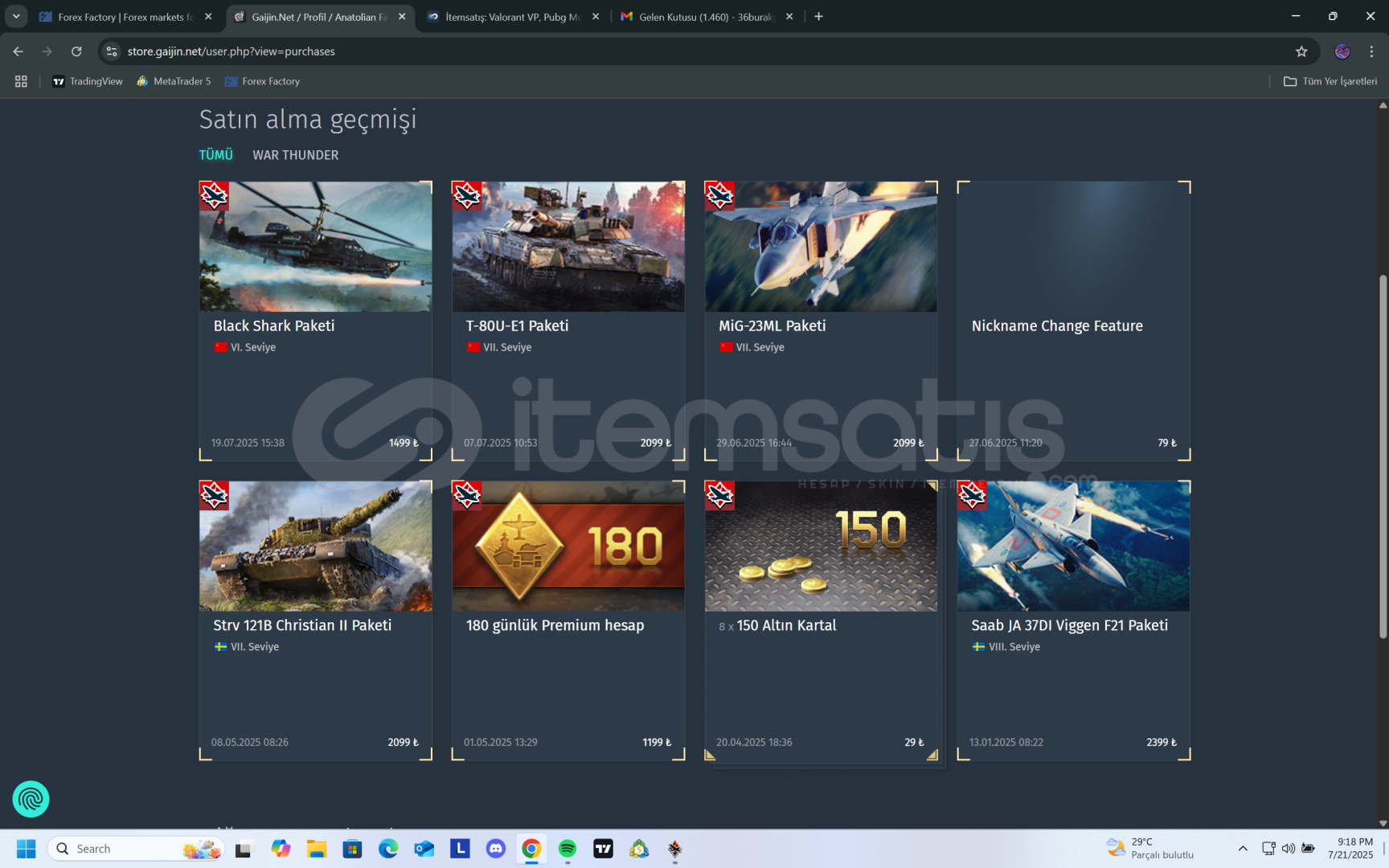Image resolution: width=1389 pixels, height=868 pixels.
Task: Open the clock and date flyout
Action: pyautogui.click(x=1350, y=849)
